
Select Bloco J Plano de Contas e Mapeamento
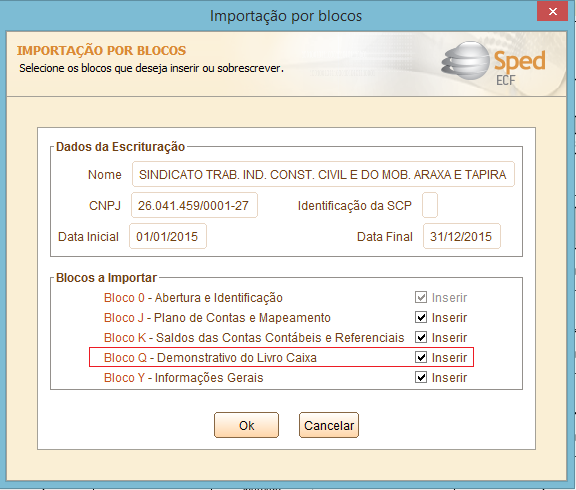click(217, 317)
